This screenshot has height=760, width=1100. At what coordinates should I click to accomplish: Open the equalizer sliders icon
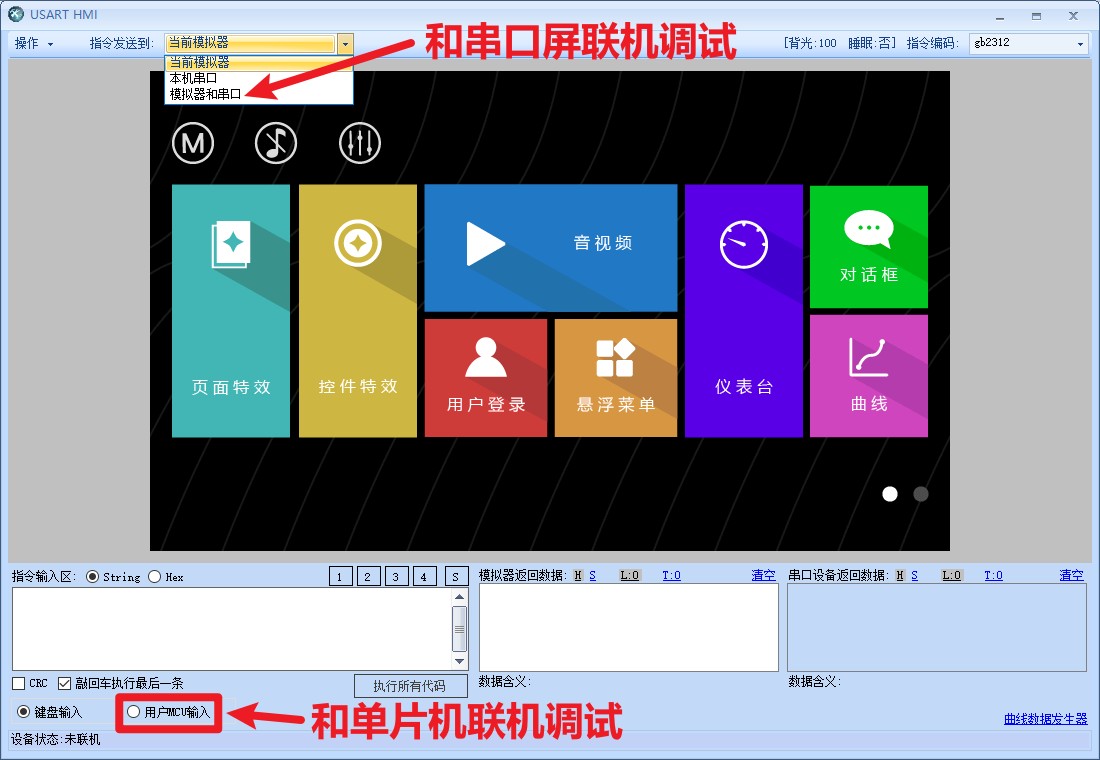pos(359,144)
